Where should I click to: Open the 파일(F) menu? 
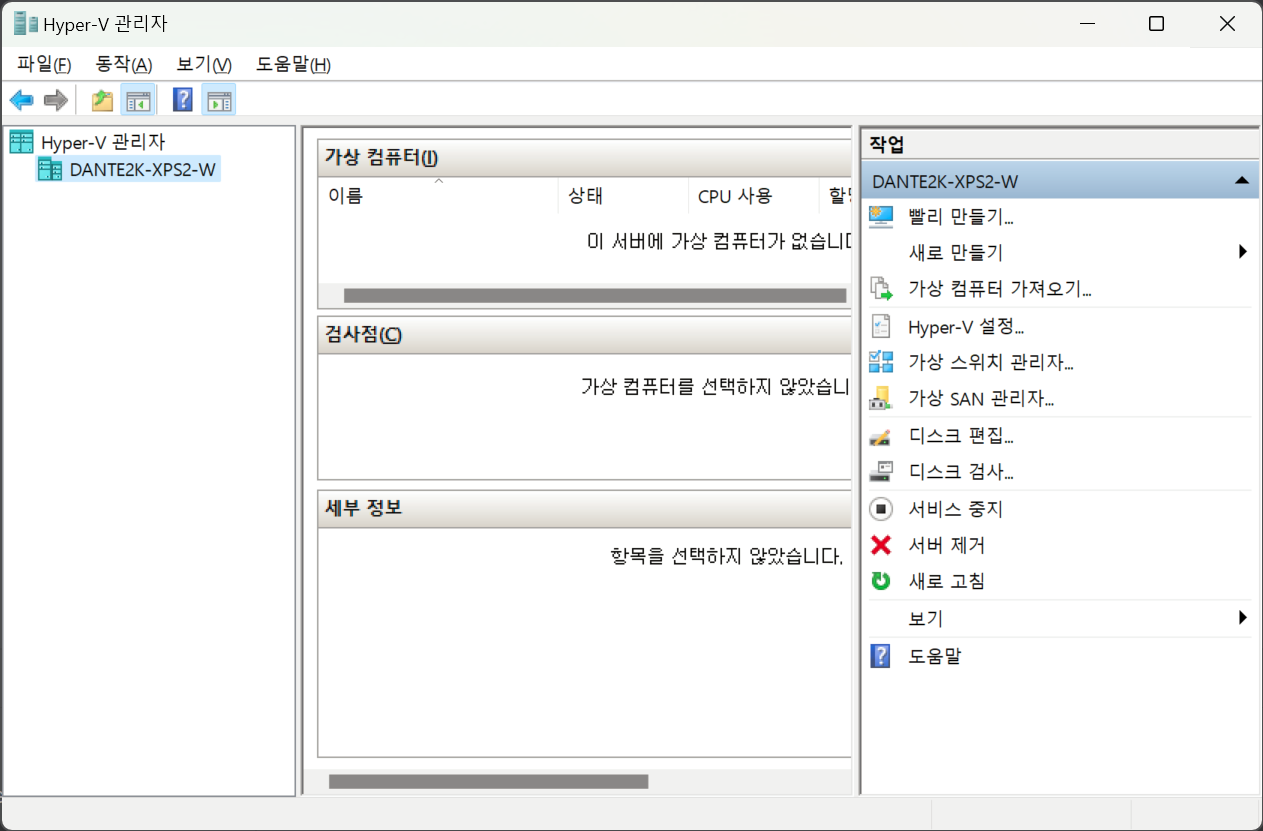click(45, 65)
